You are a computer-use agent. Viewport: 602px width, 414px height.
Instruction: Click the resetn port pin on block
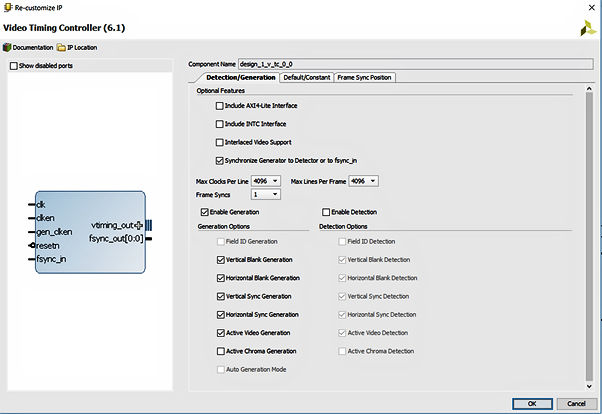coord(32,245)
